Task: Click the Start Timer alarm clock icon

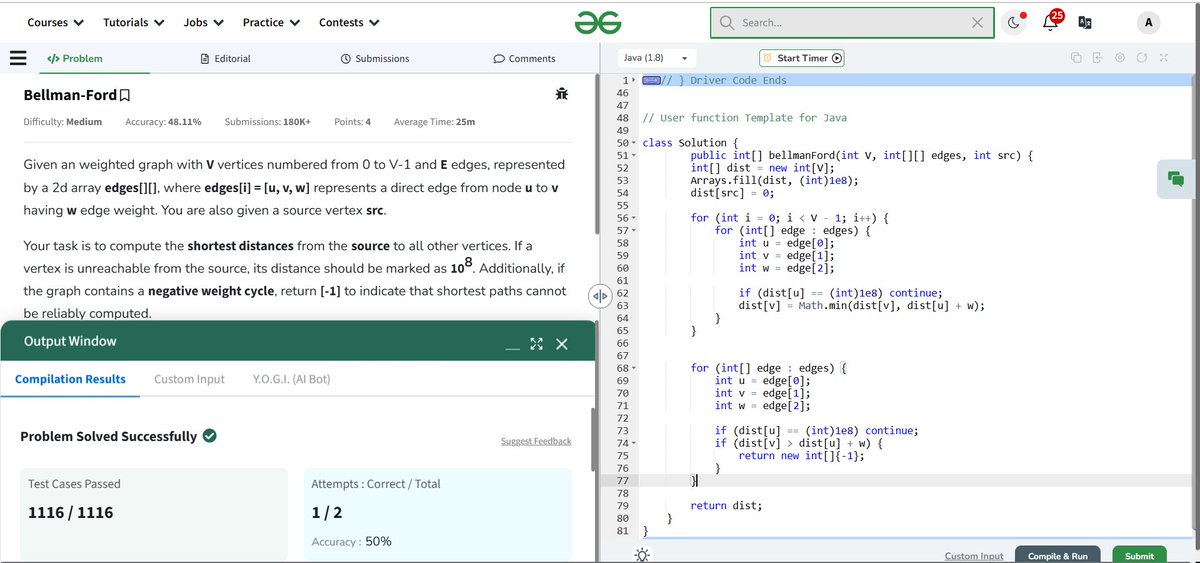Action: click(x=769, y=58)
